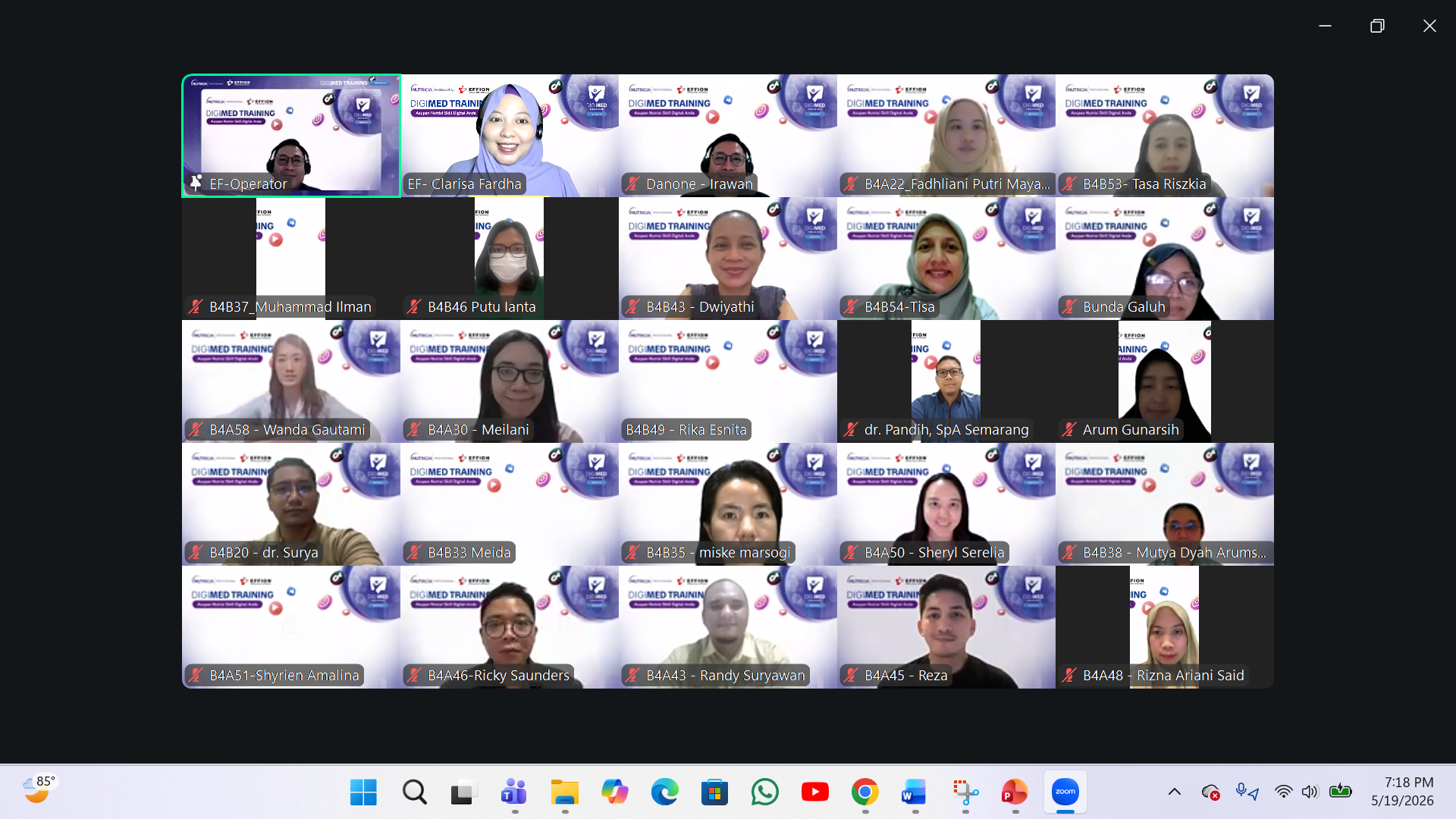Image resolution: width=1456 pixels, height=819 pixels.
Task: Click the "B4A30 - Meilani" name label
Action: tap(479, 429)
